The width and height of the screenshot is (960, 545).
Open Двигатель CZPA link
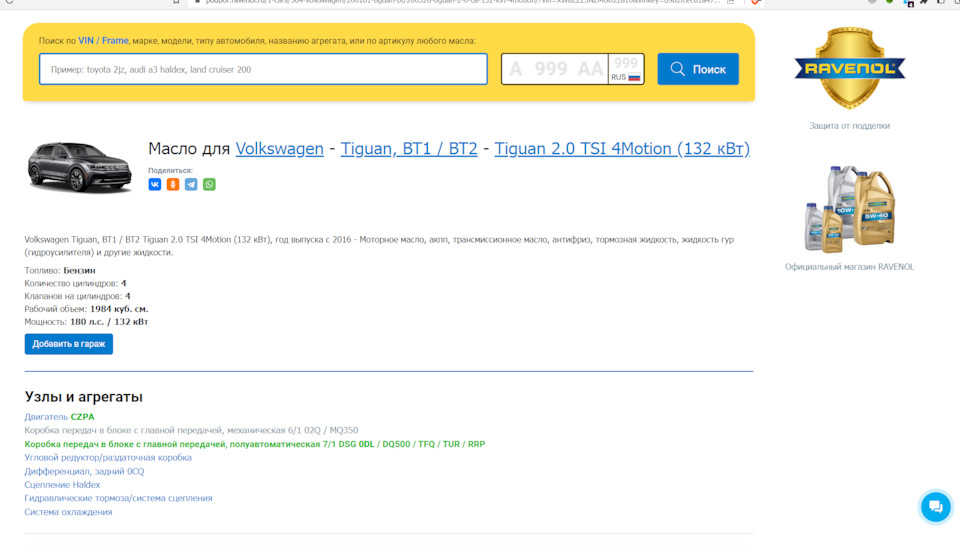pos(59,417)
